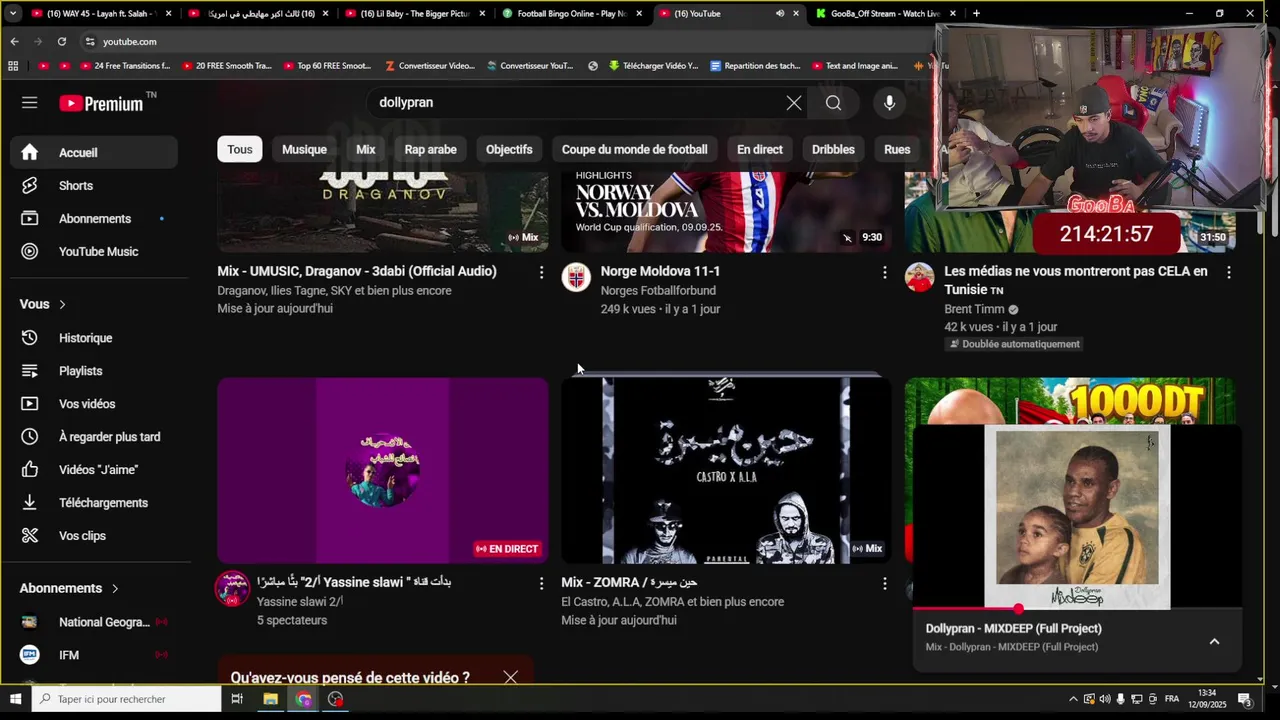The height and width of the screenshot is (720, 1280).
Task: Open the YouTube hamburger guide menu
Action: pos(29,103)
